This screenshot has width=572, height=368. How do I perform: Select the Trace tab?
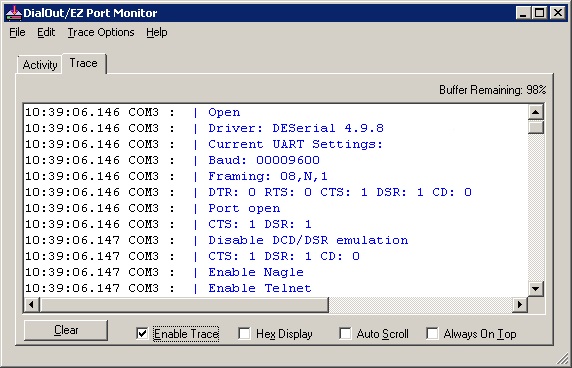point(84,63)
